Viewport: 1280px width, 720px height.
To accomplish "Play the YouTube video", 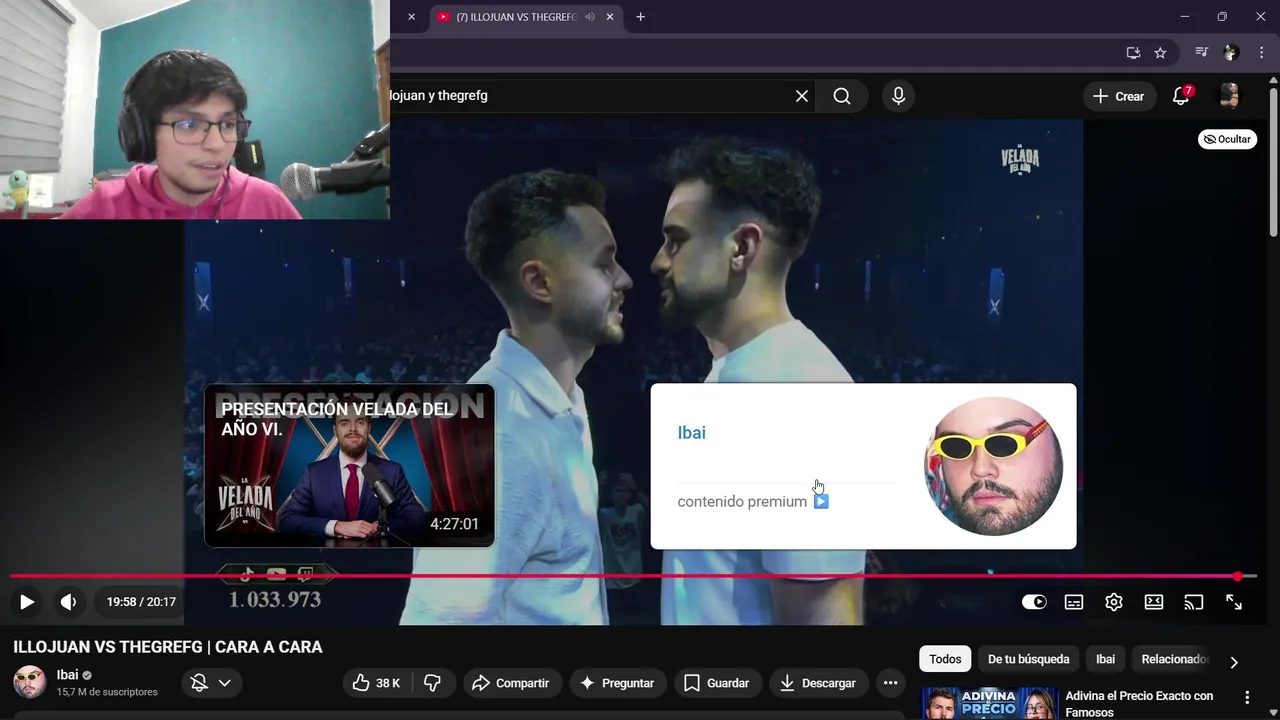I will (27, 602).
